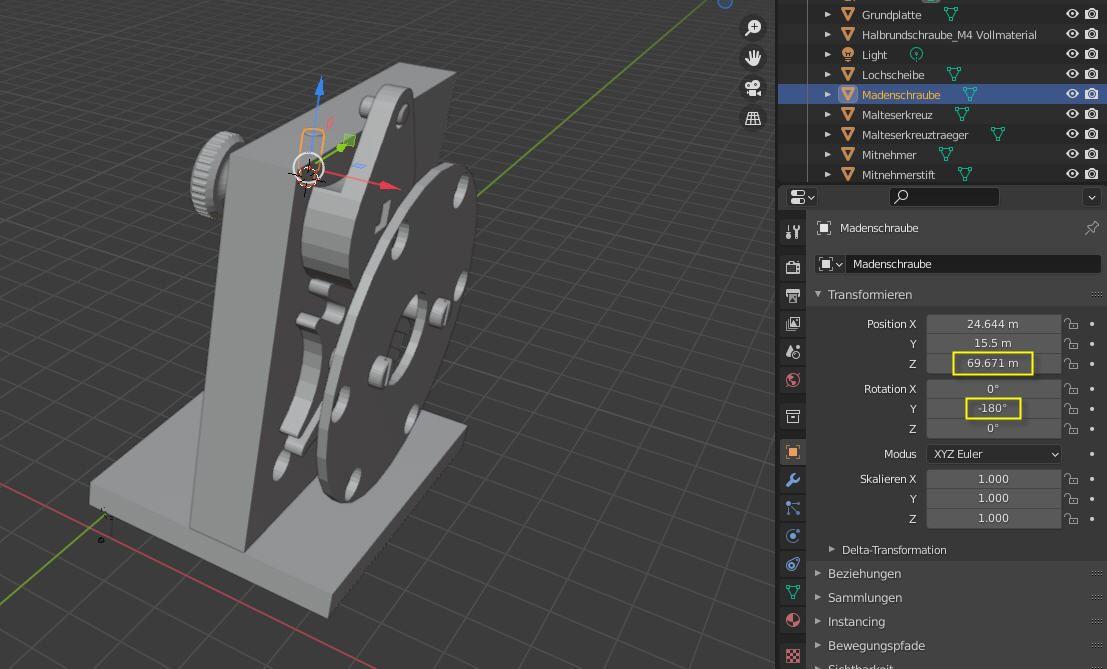
Task: Expand the Beziehungen panel
Action: (x=818, y=574)
